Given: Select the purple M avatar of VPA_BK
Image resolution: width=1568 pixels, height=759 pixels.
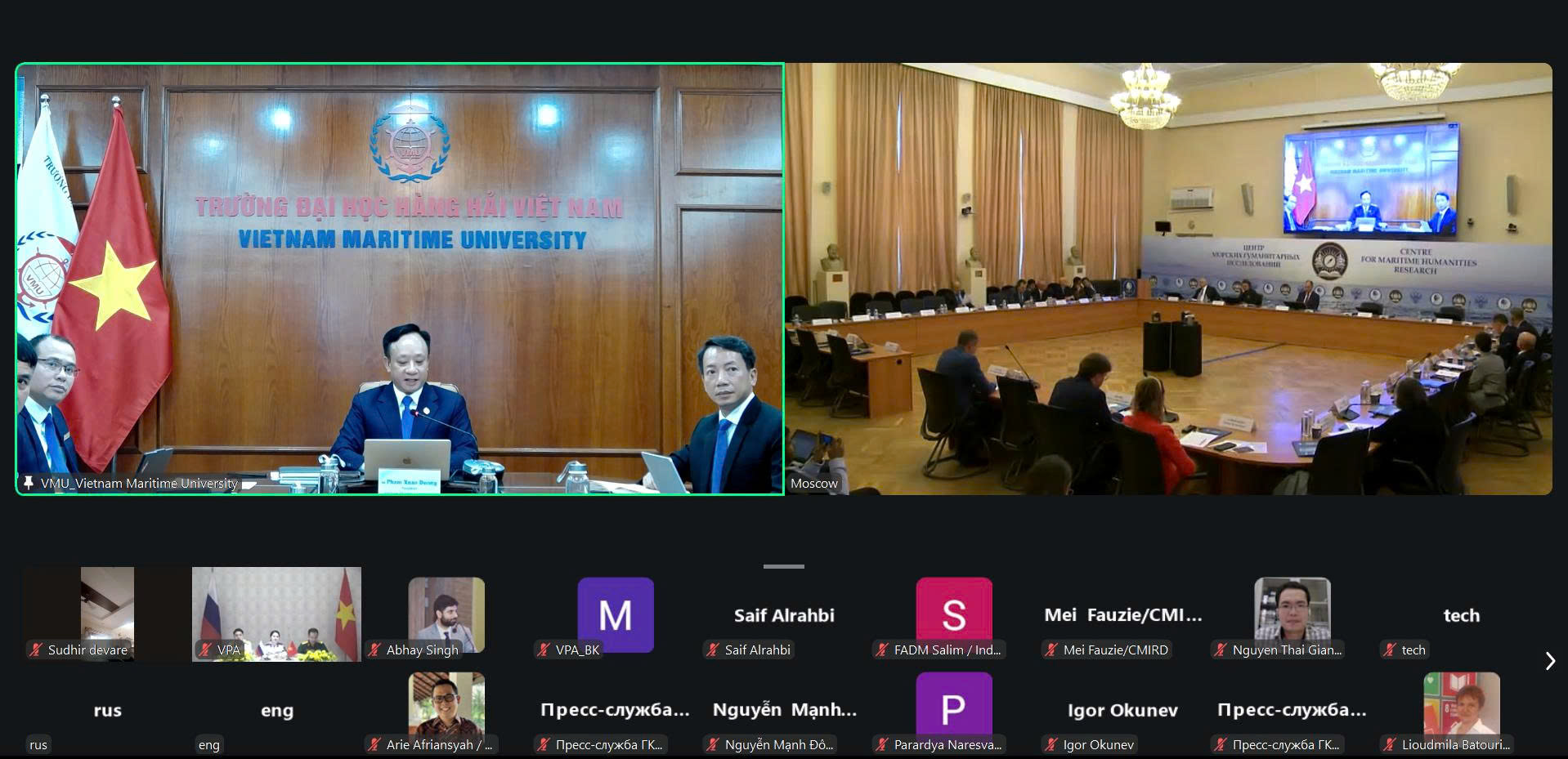Looking at the screenshot, I should [x=616, y=615].
